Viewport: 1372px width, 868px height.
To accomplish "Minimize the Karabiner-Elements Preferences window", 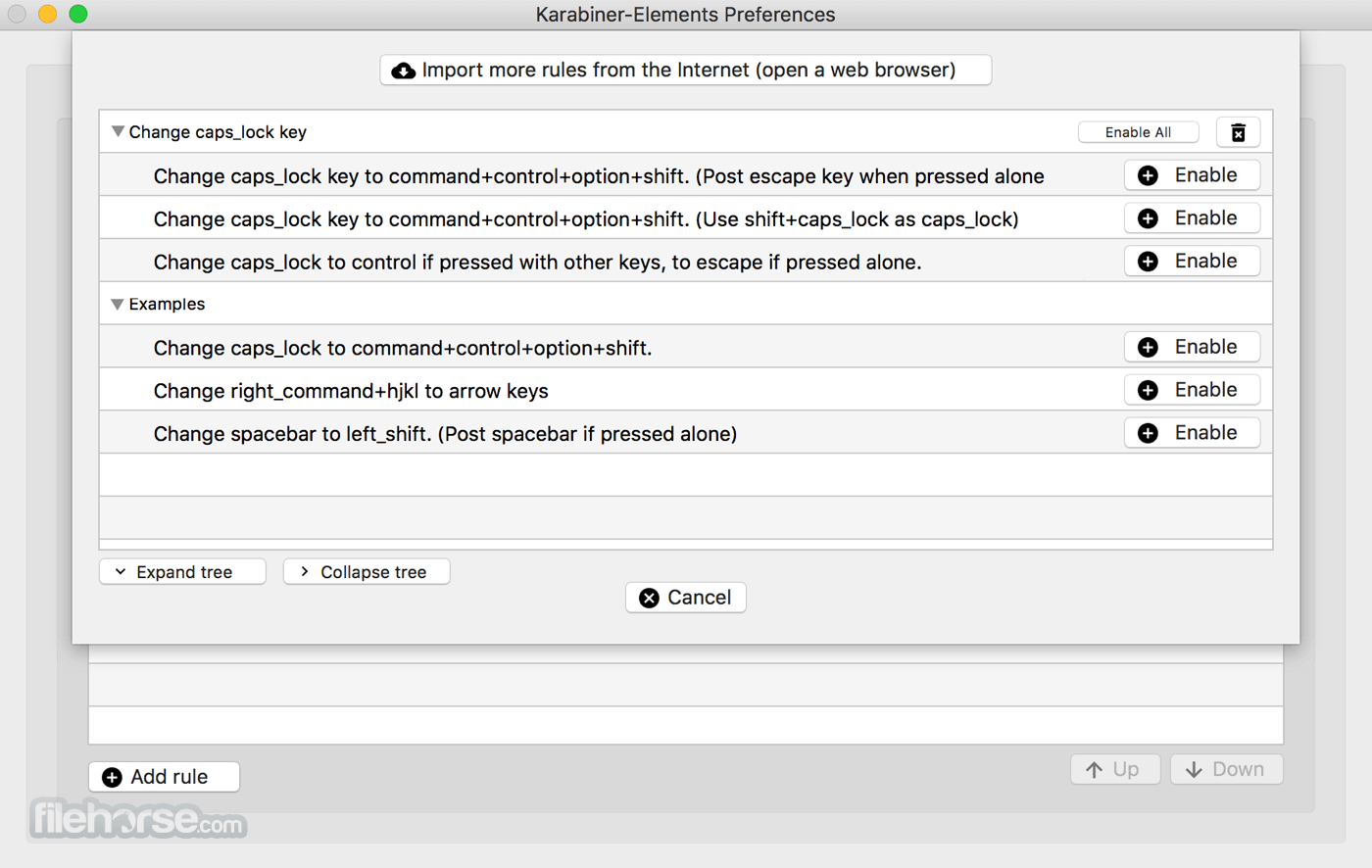I will coord(48,14).
